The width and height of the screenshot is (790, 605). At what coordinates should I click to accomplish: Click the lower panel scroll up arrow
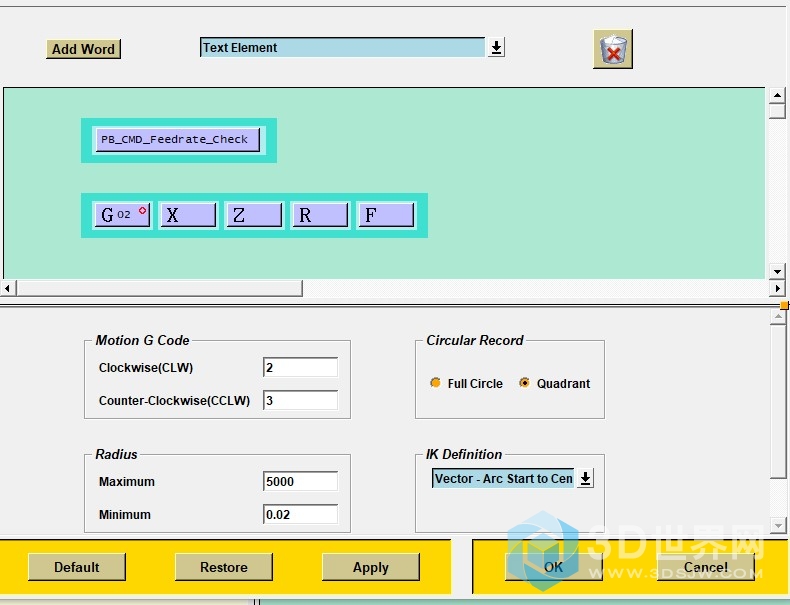pos(778,316)
